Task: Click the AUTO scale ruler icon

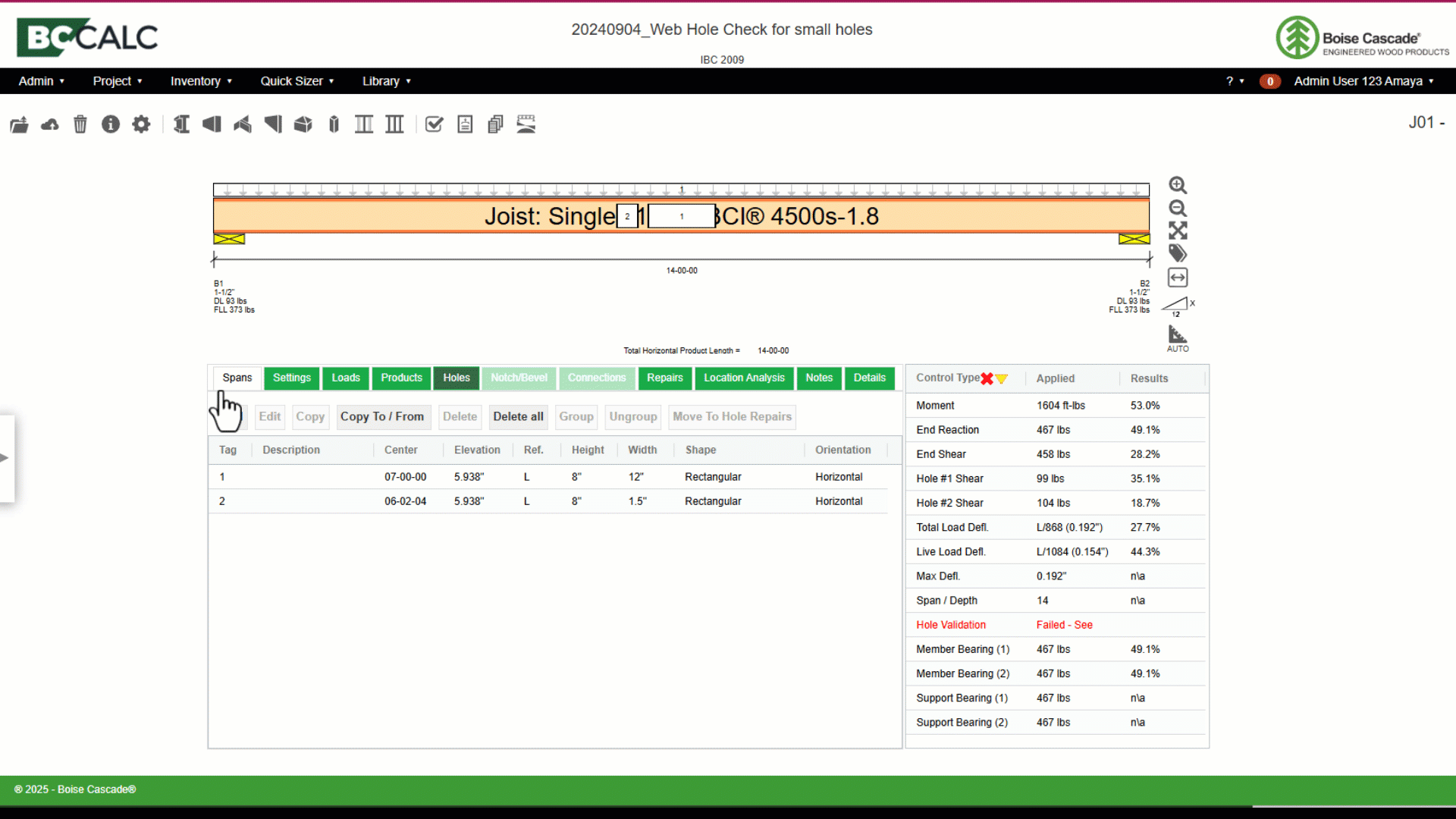Action: click(1178, 339)
